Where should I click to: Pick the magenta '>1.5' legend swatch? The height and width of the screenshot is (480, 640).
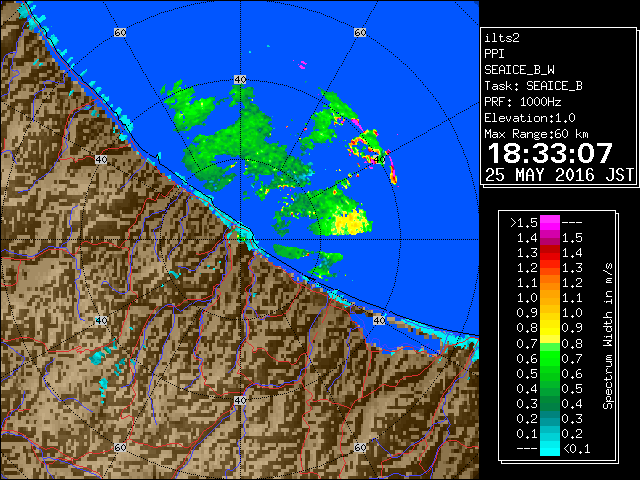point(550,222)
